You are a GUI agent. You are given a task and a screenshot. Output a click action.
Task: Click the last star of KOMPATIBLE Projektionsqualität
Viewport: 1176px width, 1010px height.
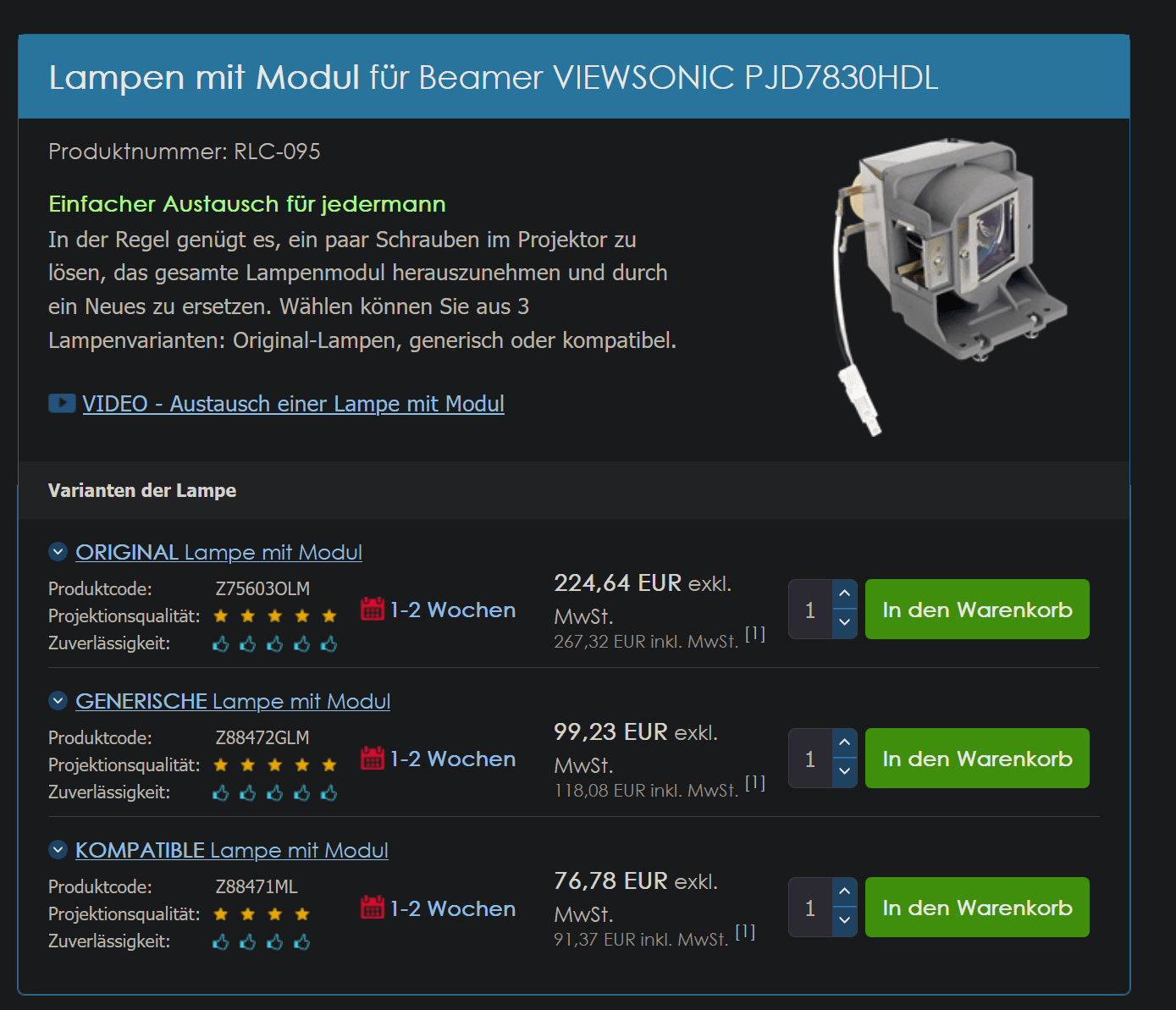pos(302,913)
